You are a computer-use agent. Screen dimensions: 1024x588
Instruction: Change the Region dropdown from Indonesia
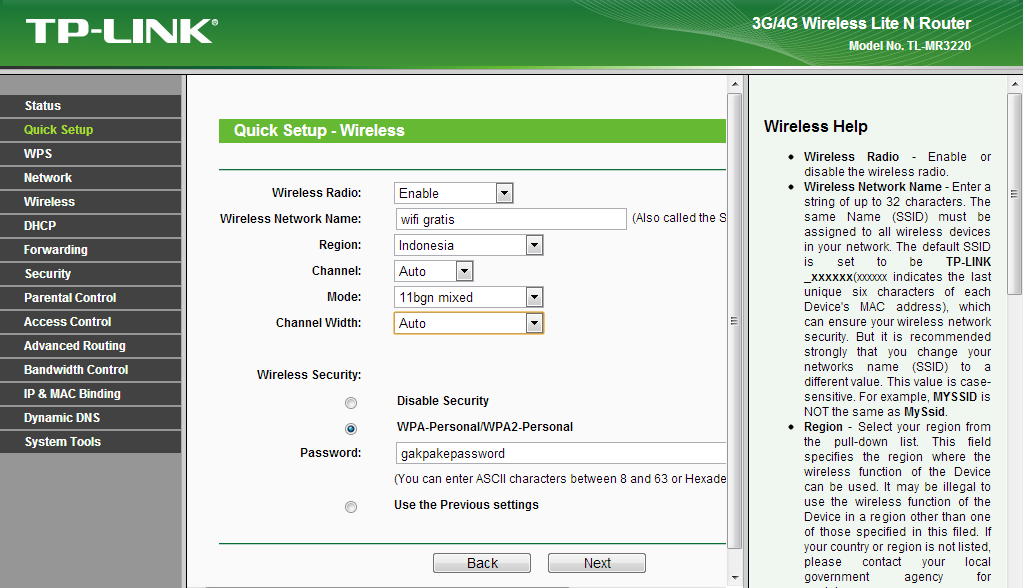(534, 244)
